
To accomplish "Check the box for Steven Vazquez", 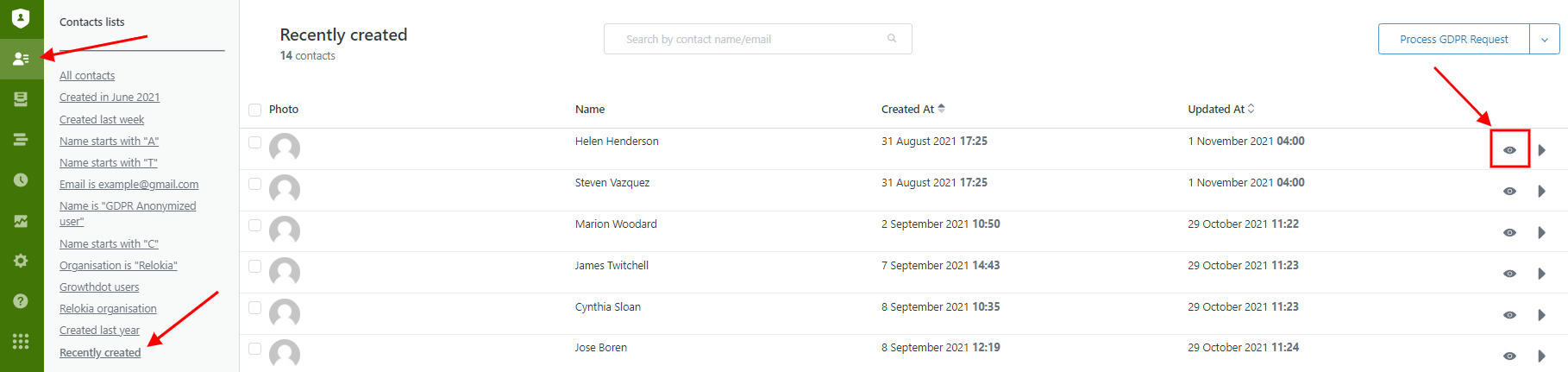I will pyautogui.click(x=254, y=184).
